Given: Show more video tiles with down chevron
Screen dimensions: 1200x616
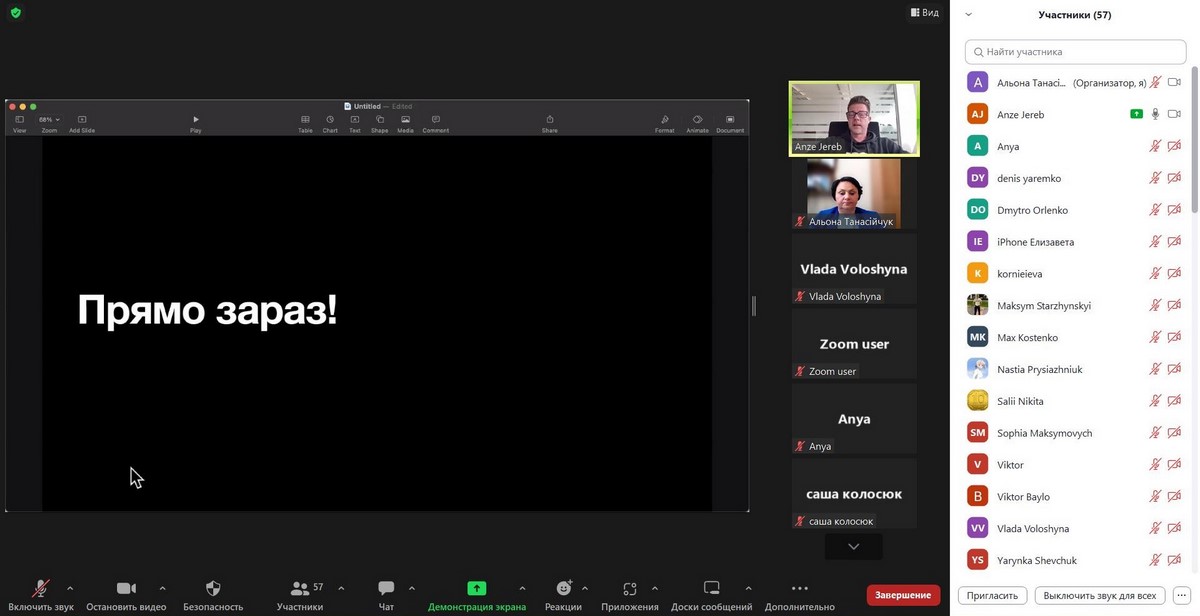Looking at the screenshot, I should click(853, 547).
